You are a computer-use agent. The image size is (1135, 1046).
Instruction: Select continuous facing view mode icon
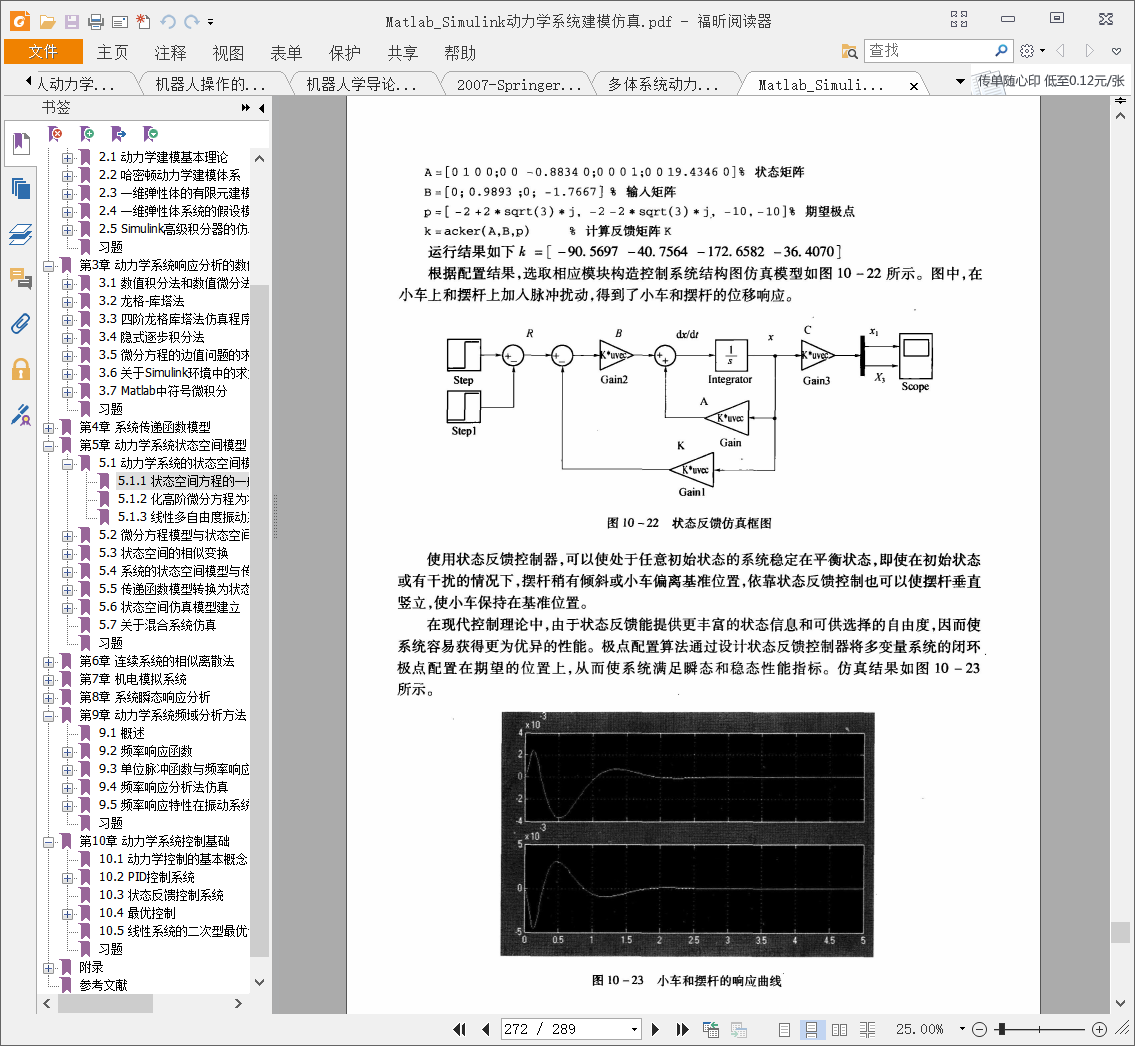point(867,1029)
